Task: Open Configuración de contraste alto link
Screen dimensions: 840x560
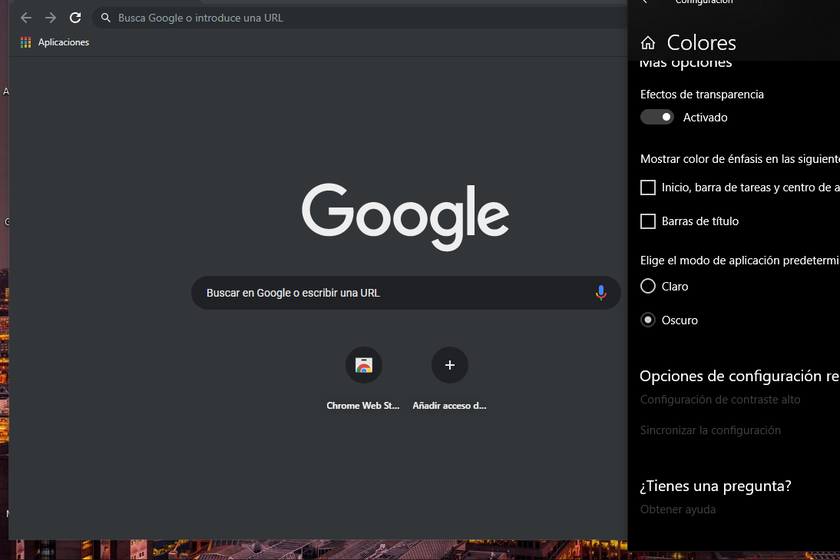Action: (720, 399)
